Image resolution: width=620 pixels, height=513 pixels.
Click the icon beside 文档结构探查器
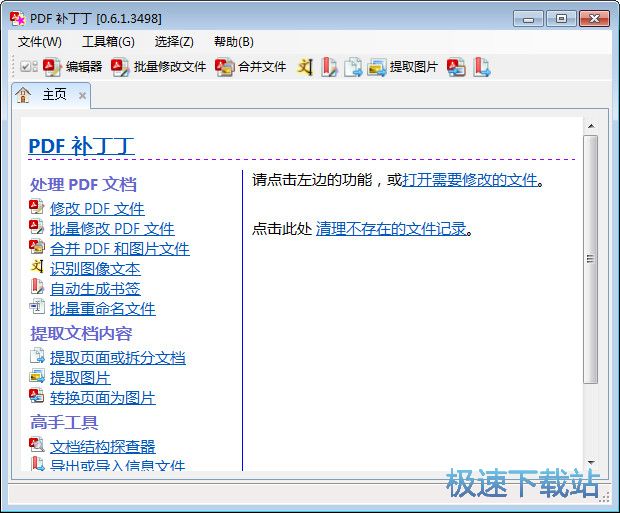click(x=37, y=445)
